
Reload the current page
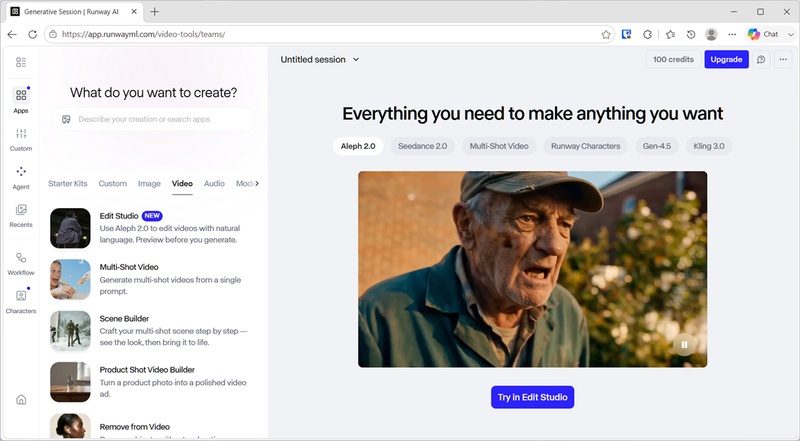pos(33,34)
